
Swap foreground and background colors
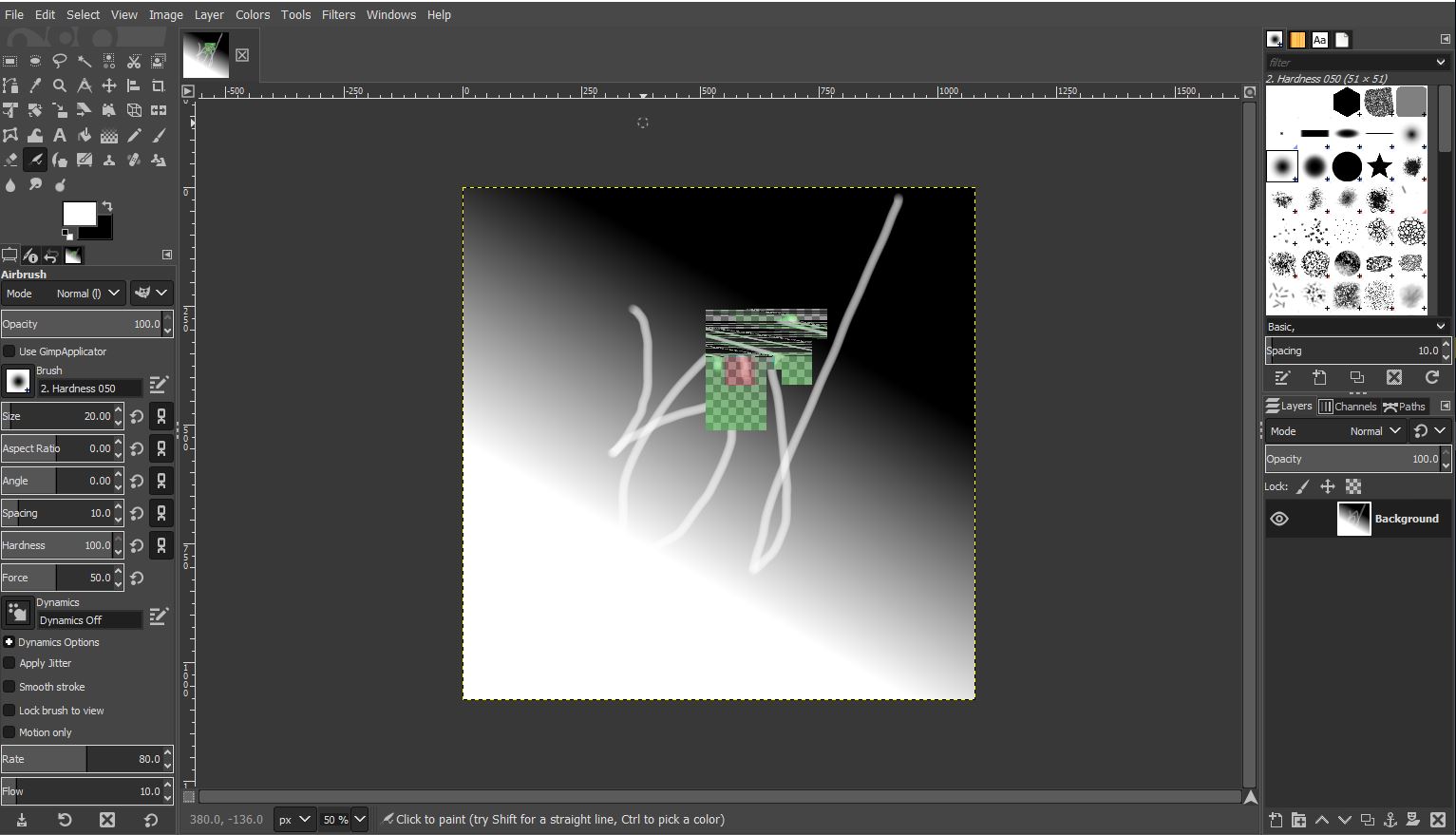pyautogui.click(x=107, y=206)
